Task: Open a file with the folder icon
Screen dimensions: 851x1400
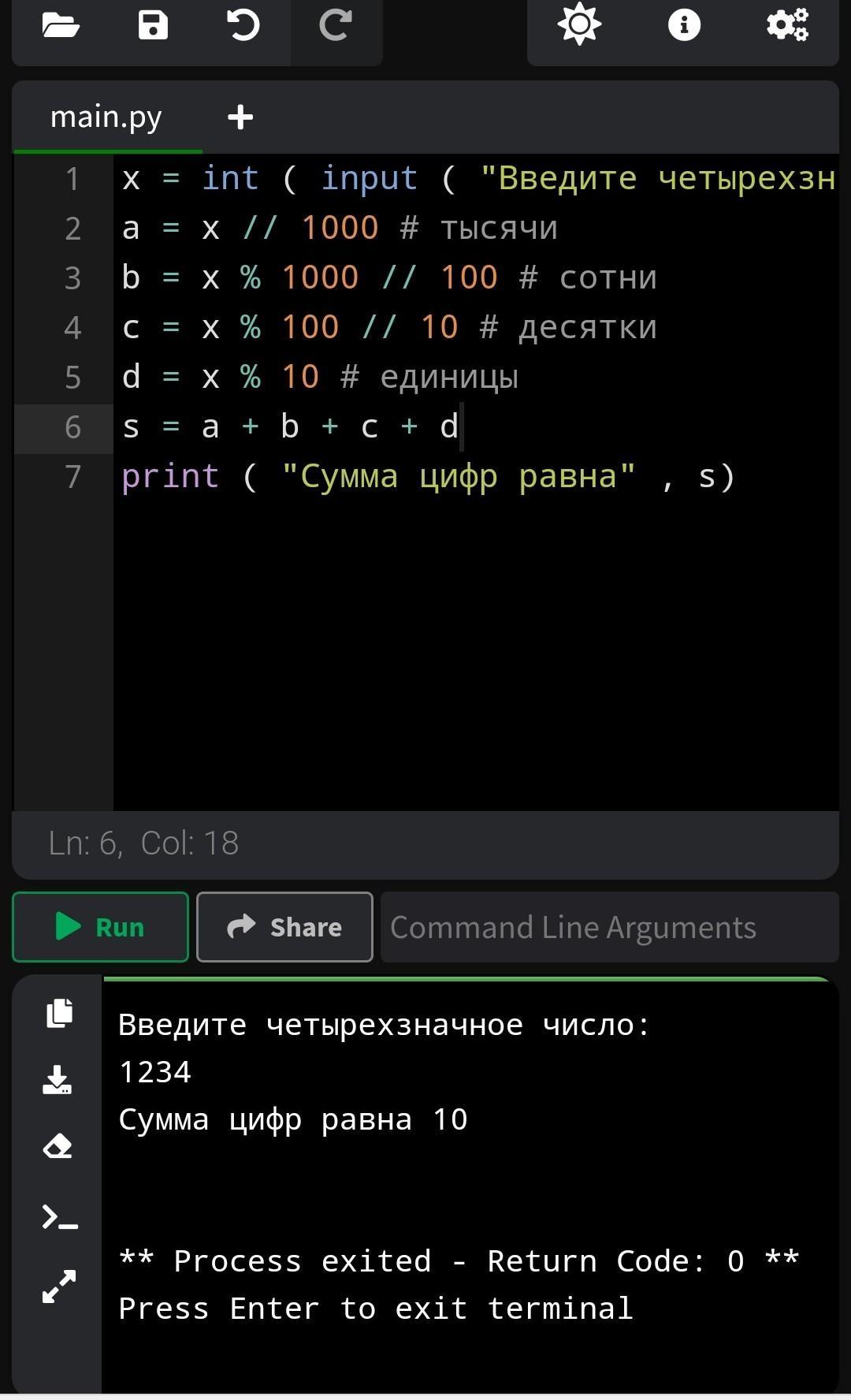Action: pos(61,25)
